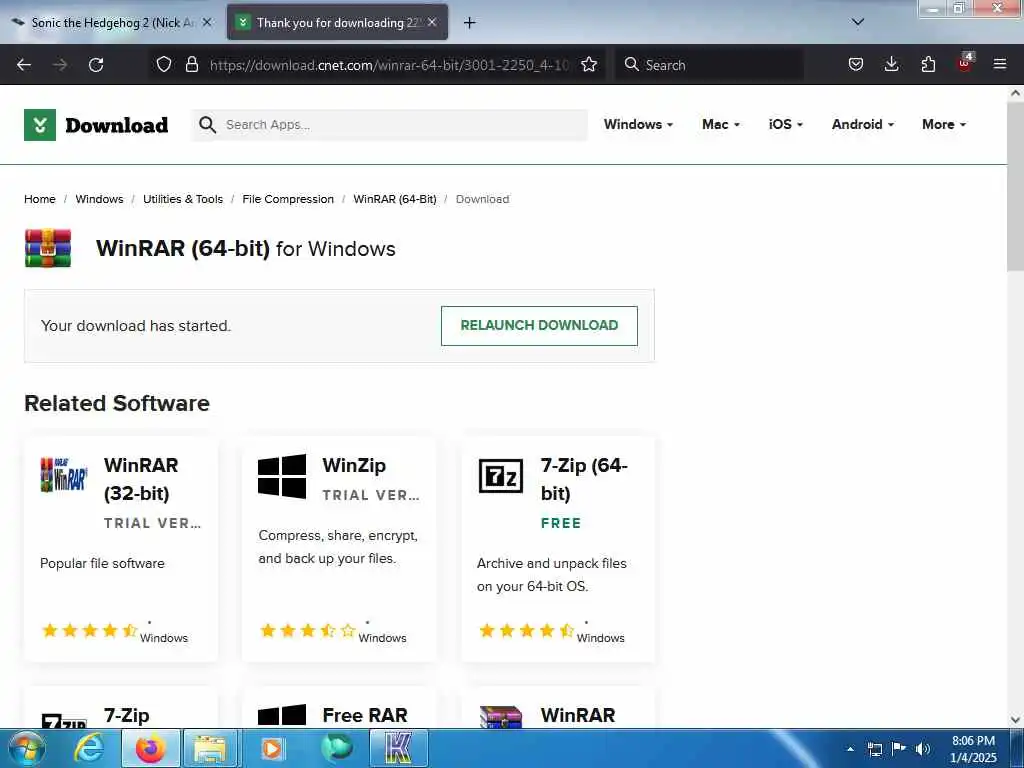This screenshot has height=768, width=1024.
Task: Open the WinRAR (32-bit) card title
Action: pyautogui.click(x=141, y=479)
